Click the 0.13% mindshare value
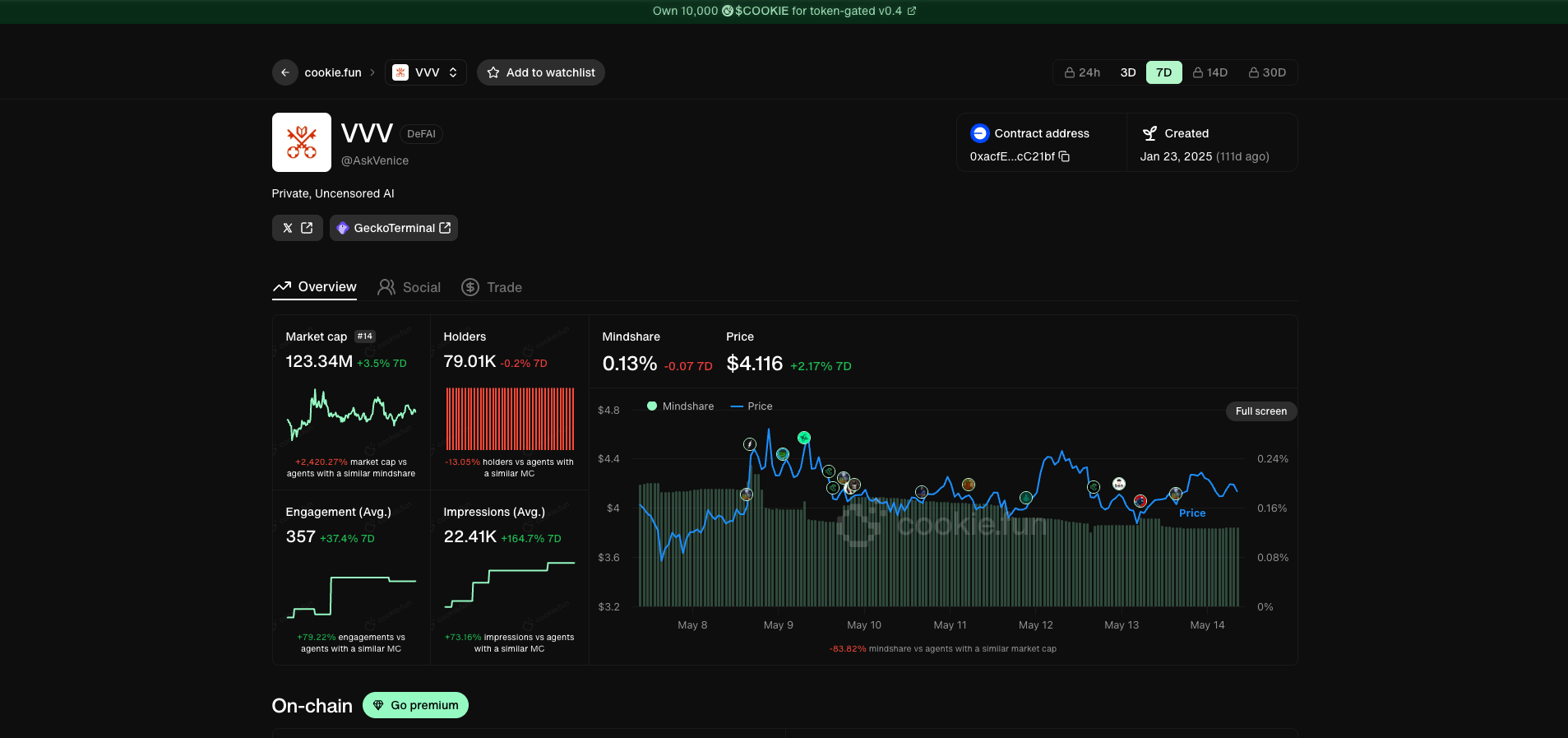The image size is (1568, 738). click(630, 364)
